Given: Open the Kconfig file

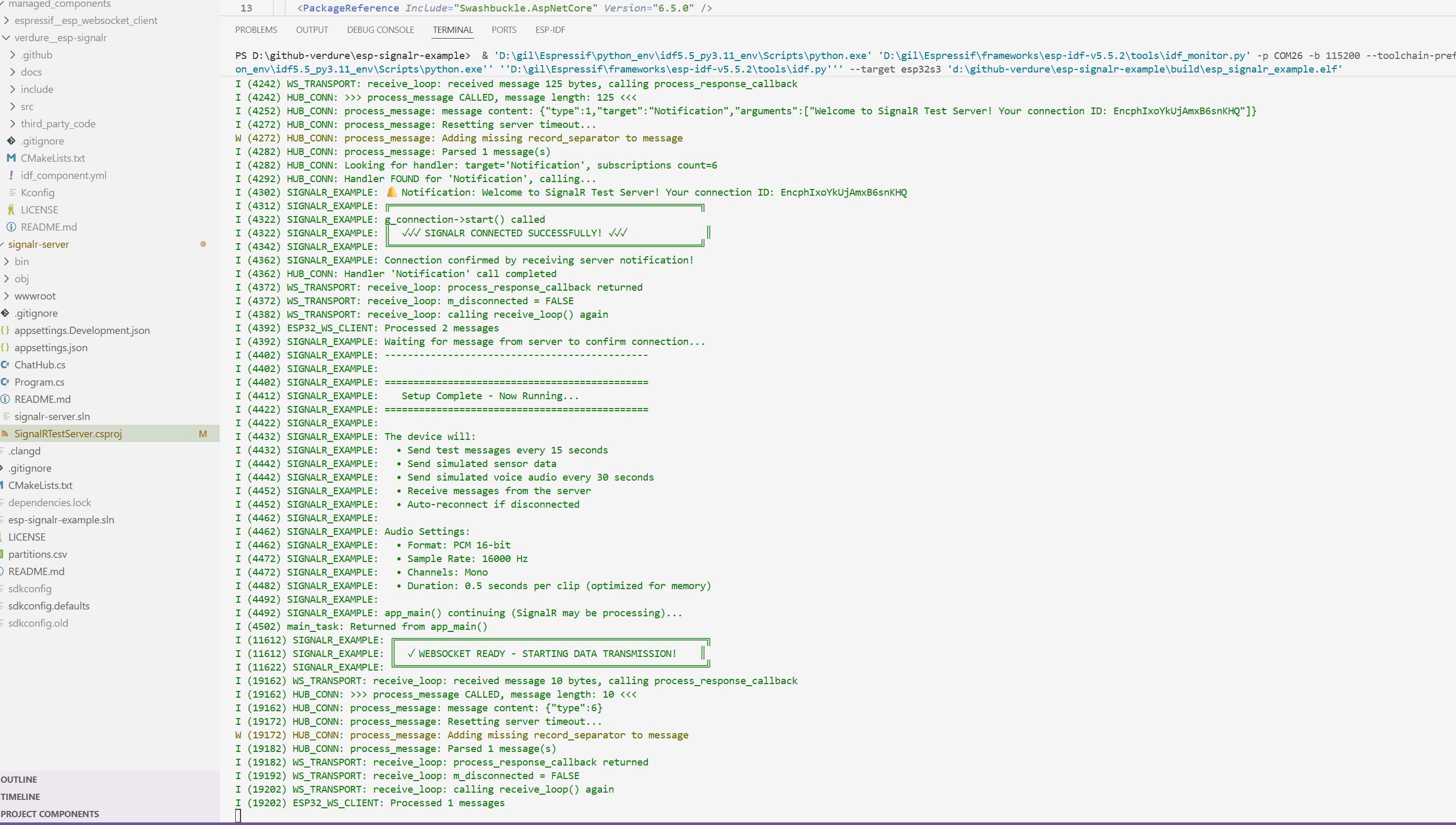Looking at the screenshot, I should pos(38,193).
